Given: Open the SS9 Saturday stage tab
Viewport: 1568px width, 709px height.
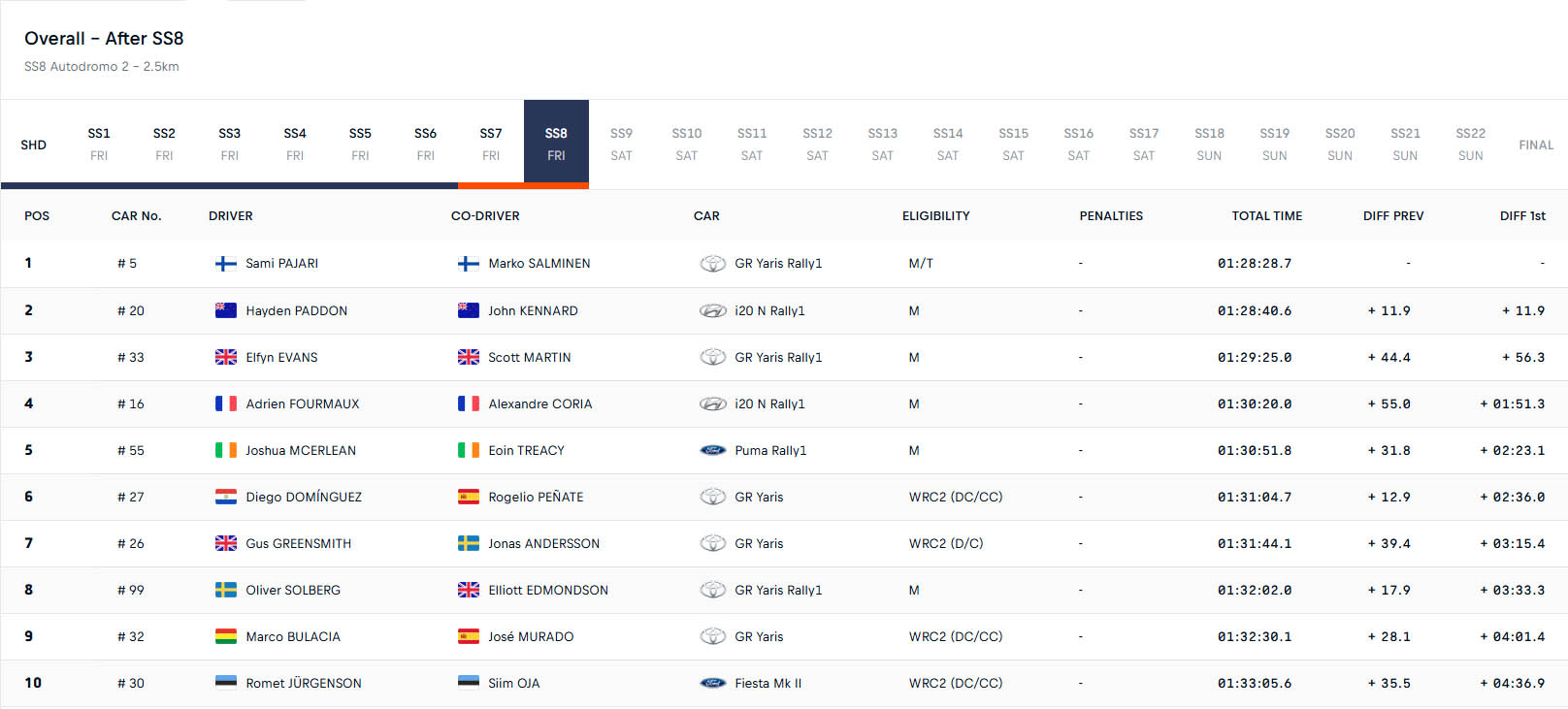Looking at the screenshot, I should click(x=621, y=145).
